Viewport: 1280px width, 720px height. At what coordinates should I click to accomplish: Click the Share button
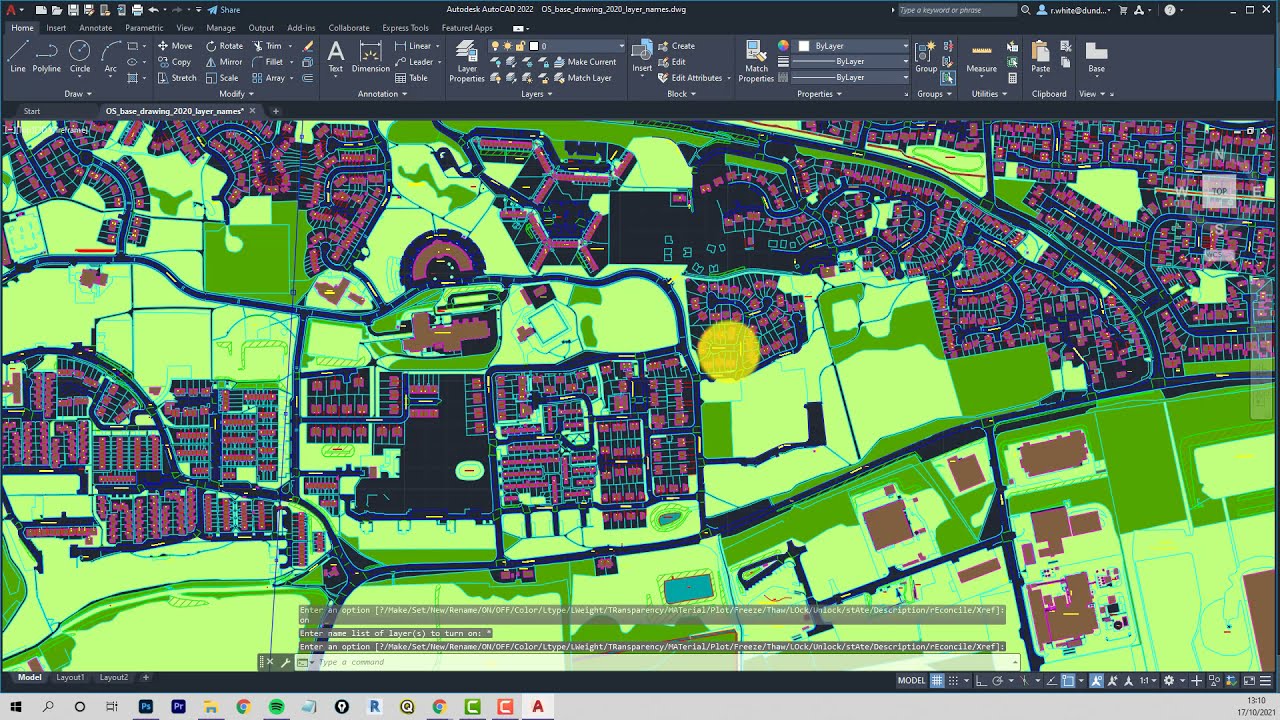tap(223, 10)
